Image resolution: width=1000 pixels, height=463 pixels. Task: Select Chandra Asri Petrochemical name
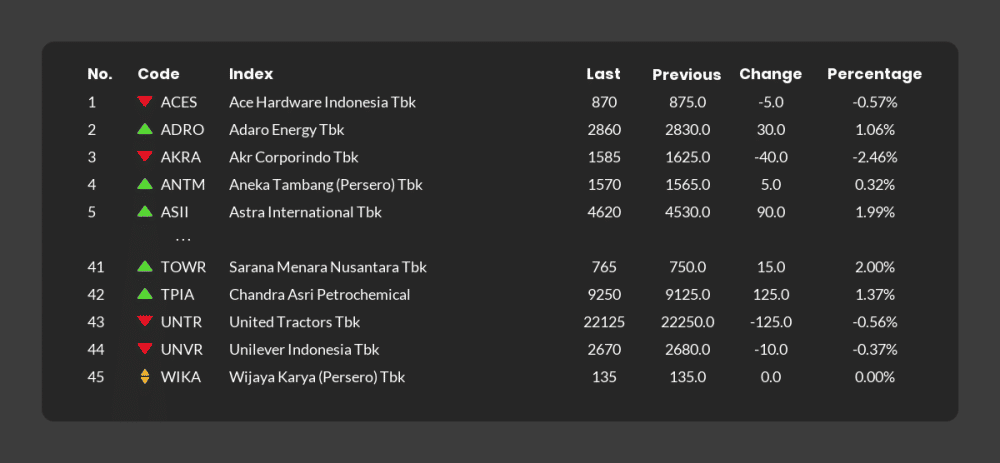pos(320,295)
